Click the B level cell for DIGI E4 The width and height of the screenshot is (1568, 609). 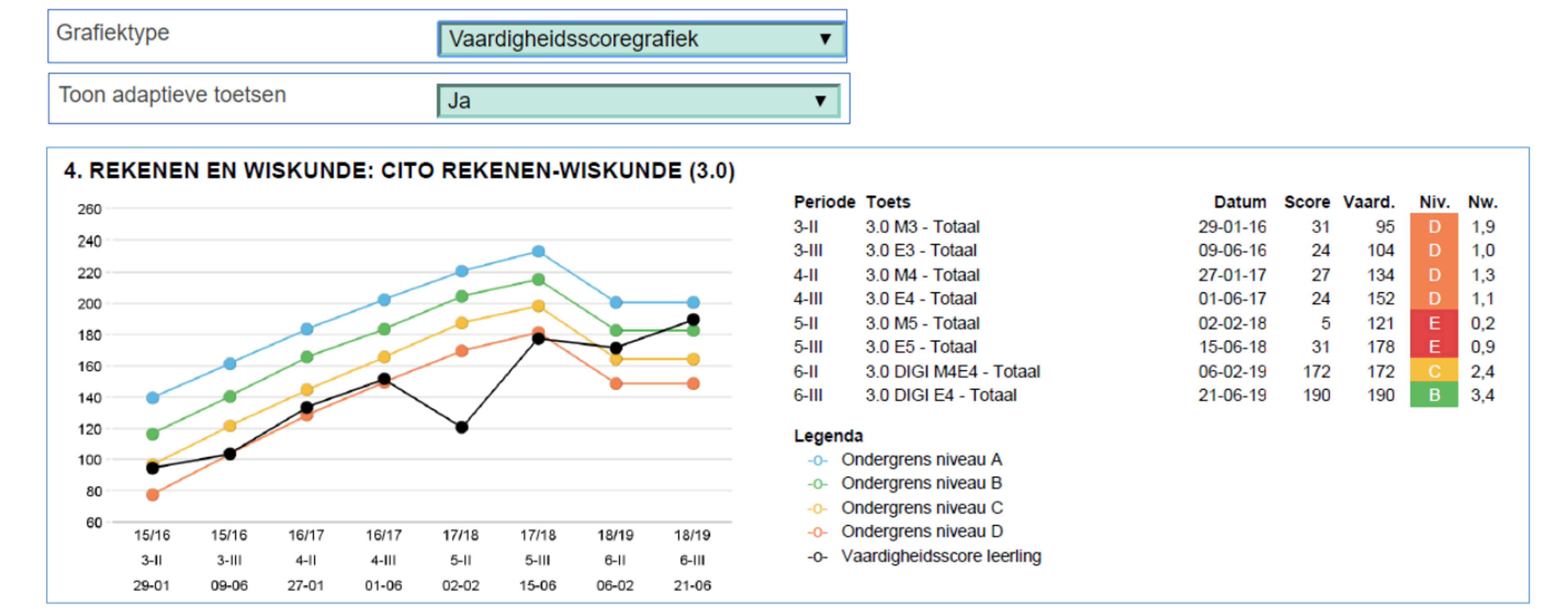pos(1434,395)
